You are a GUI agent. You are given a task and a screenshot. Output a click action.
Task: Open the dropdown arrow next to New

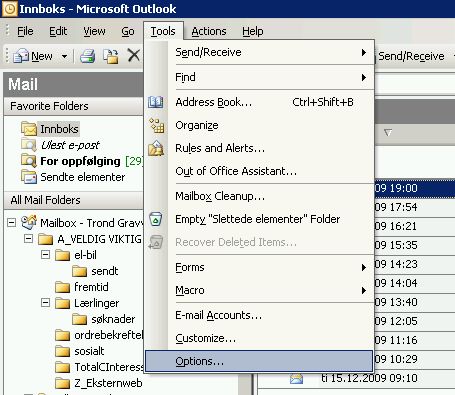(x=64, y=56)
